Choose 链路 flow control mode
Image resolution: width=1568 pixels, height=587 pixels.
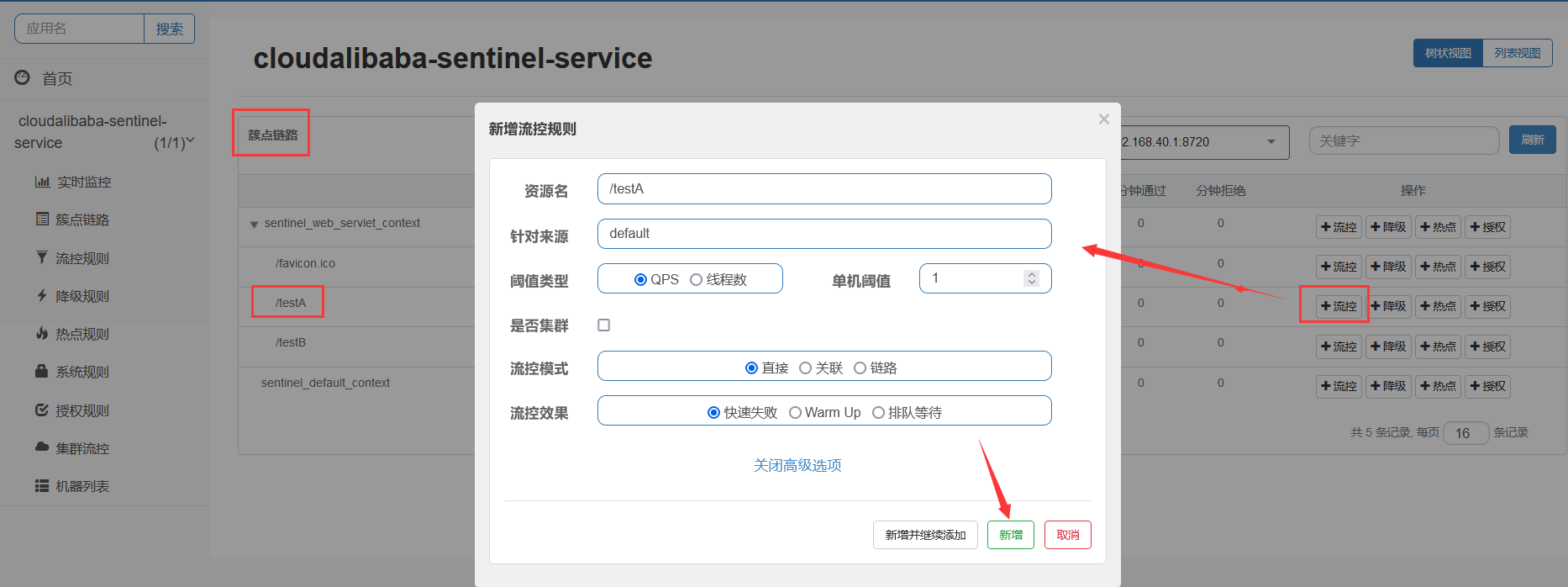[860, 368]
